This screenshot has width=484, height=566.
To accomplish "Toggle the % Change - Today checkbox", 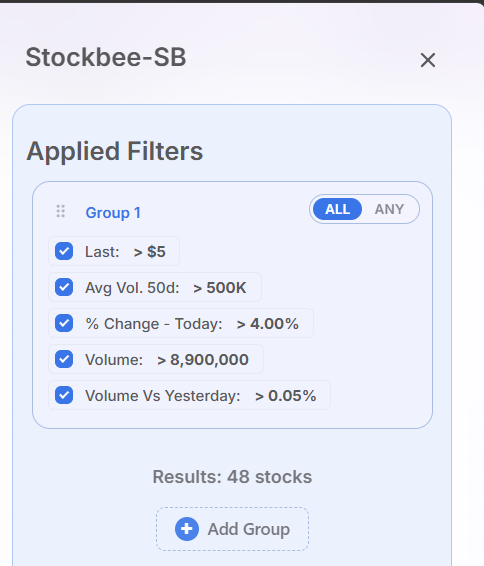I will pos(64,323).
